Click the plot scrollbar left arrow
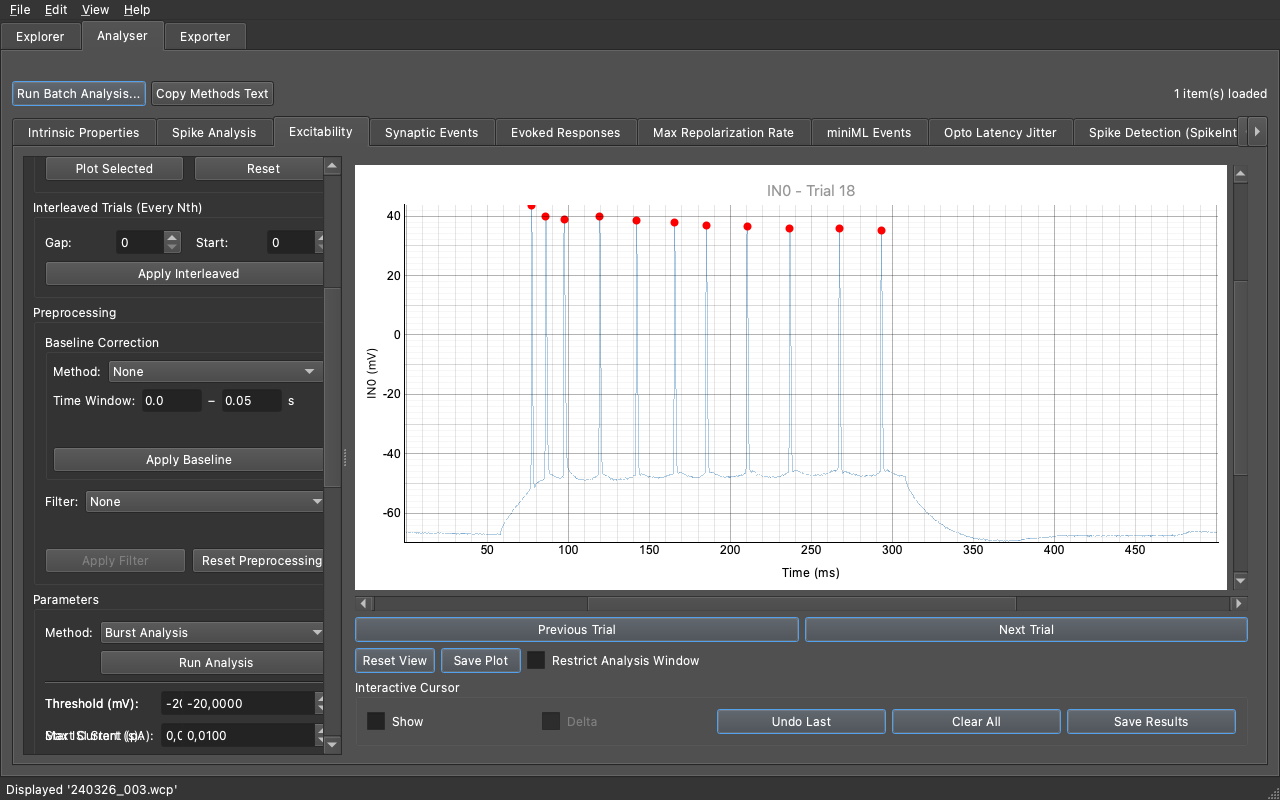This screenshot has height=800, width=1280. [x=364, y=604]
